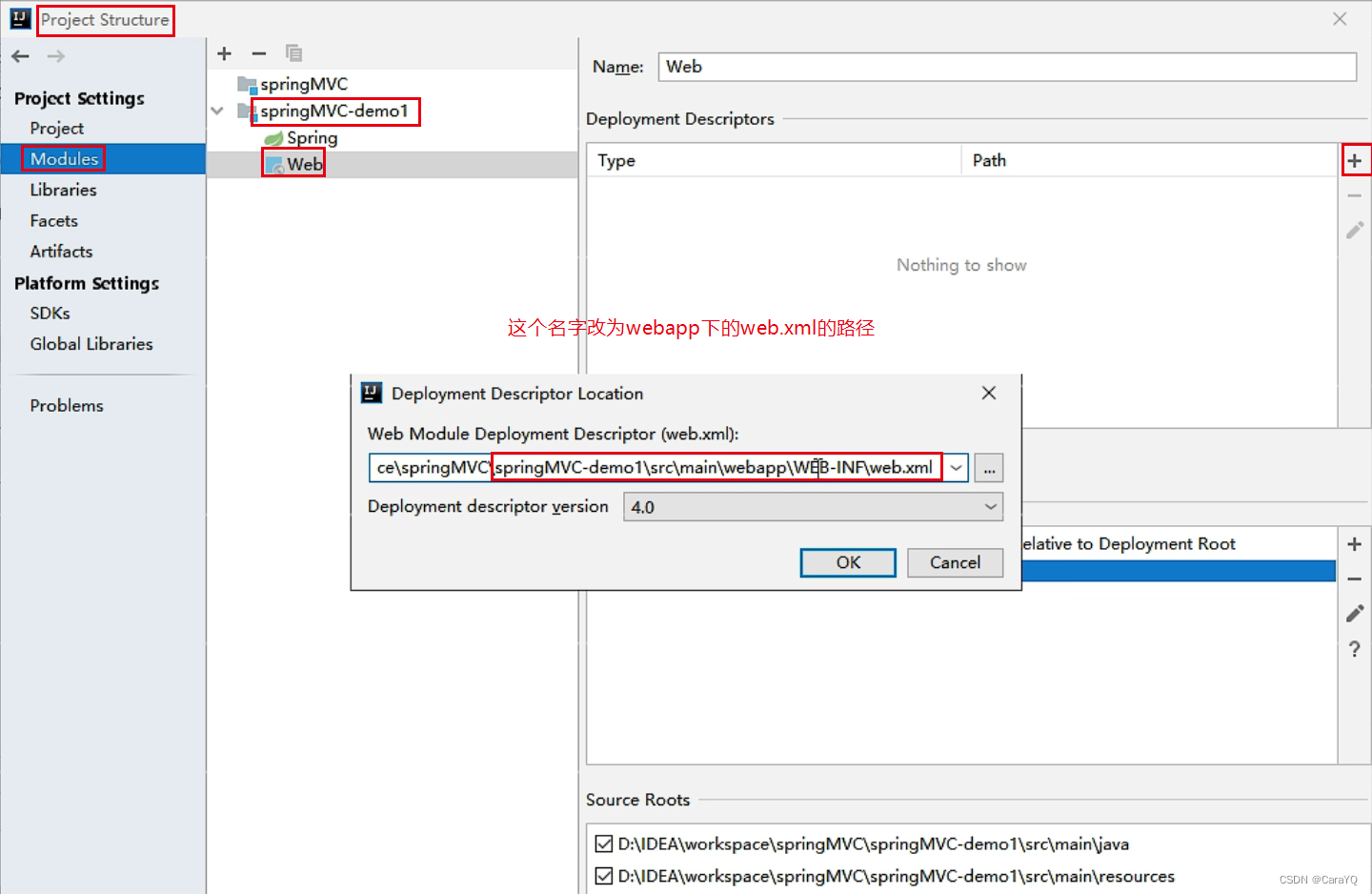This screenshot has height=894, width=1372.
Task: Close the Deployment Descriptor Location dialog
Action: click(x=989, y=393)
